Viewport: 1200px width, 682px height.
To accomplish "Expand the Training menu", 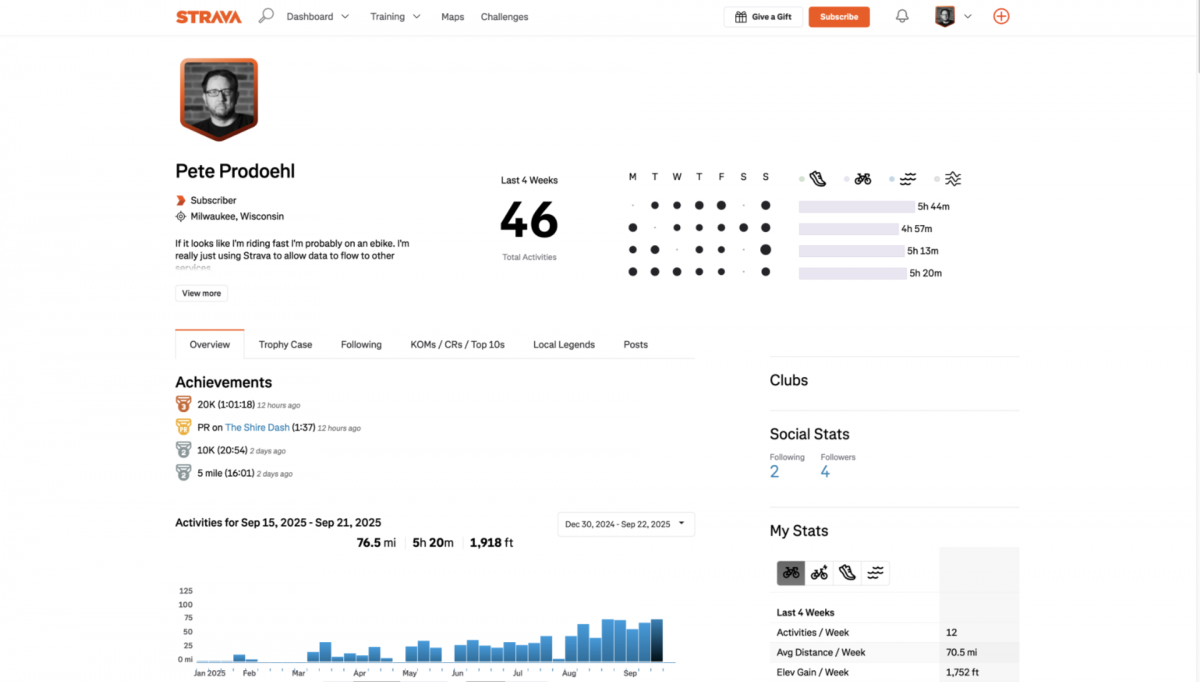I will (395, 17).
